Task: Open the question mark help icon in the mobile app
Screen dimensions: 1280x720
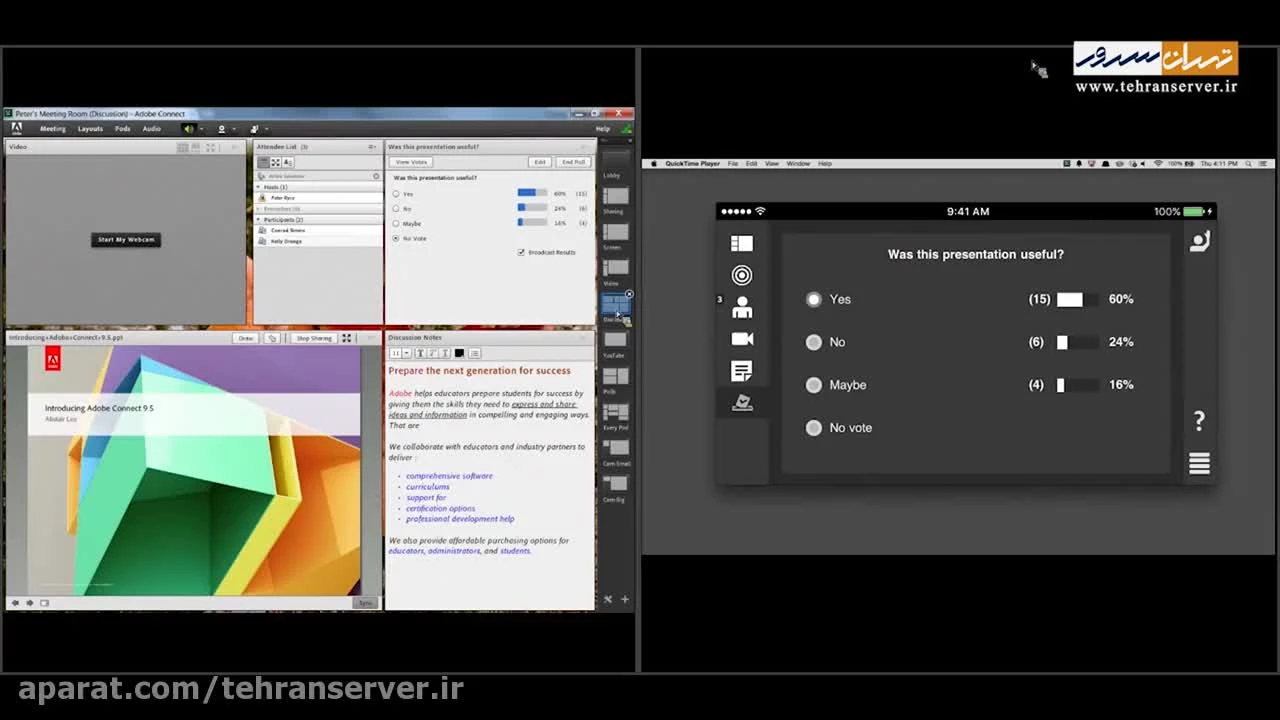Action: click(x=1199, y=421)
